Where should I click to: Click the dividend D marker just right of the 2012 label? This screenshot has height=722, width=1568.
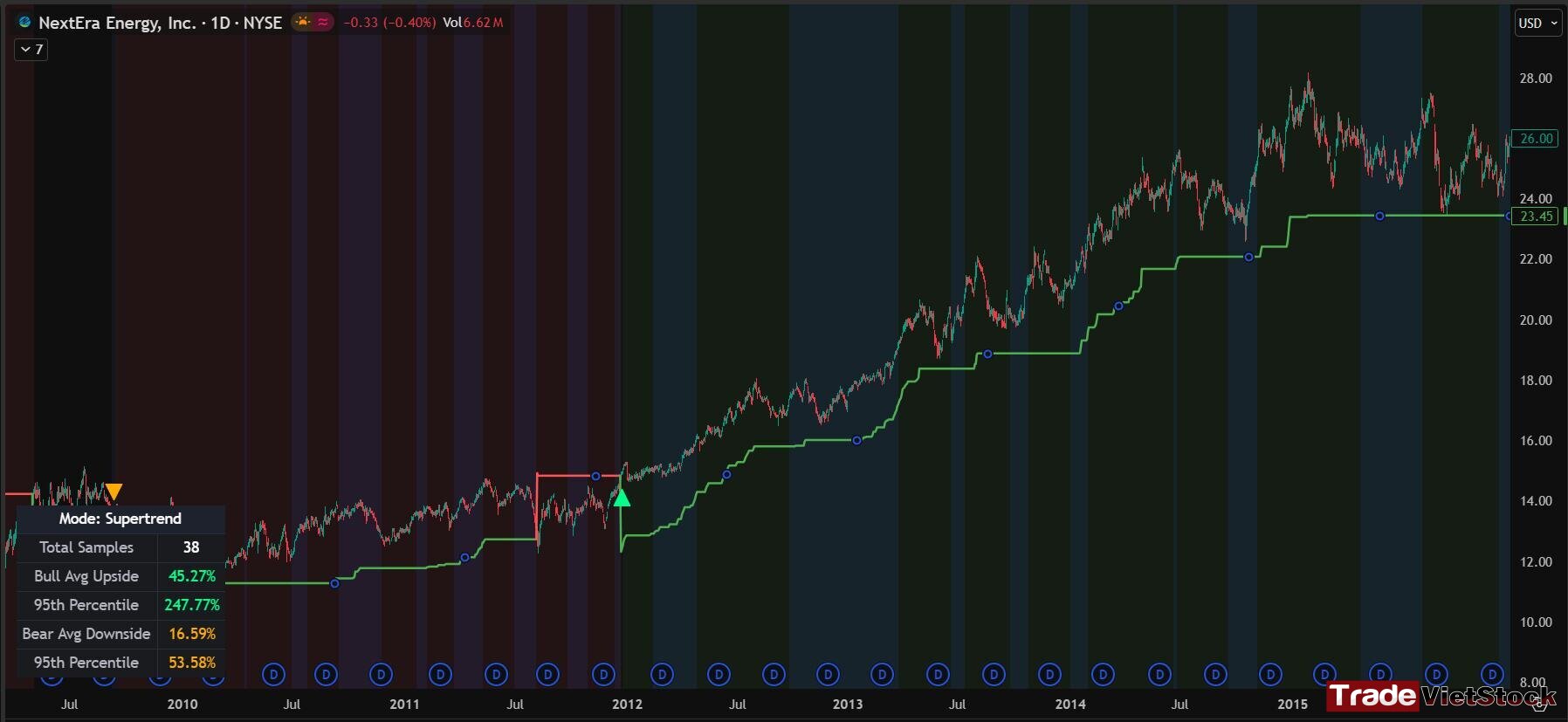tap(663, 674)
